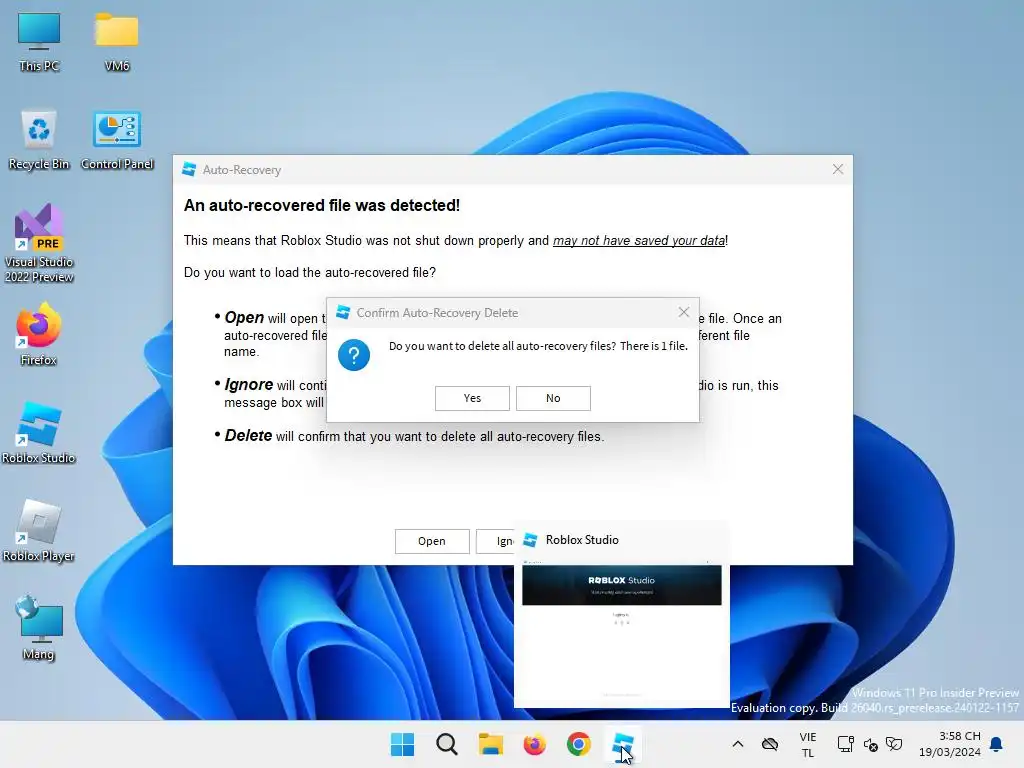Select the Roblox Player desktop shortcut
The width and height of the screenshot is (1024, 768).
(x=39, y=530)
